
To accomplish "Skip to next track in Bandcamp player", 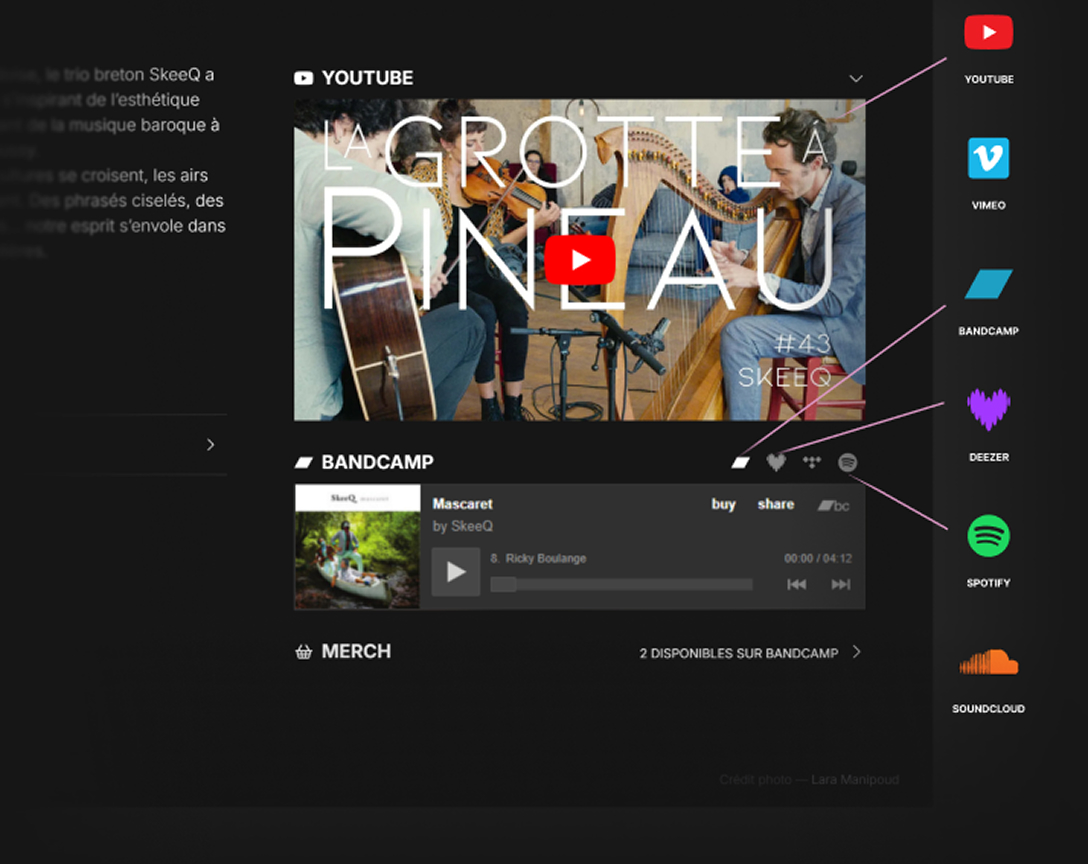I will [x=841, y=584].
